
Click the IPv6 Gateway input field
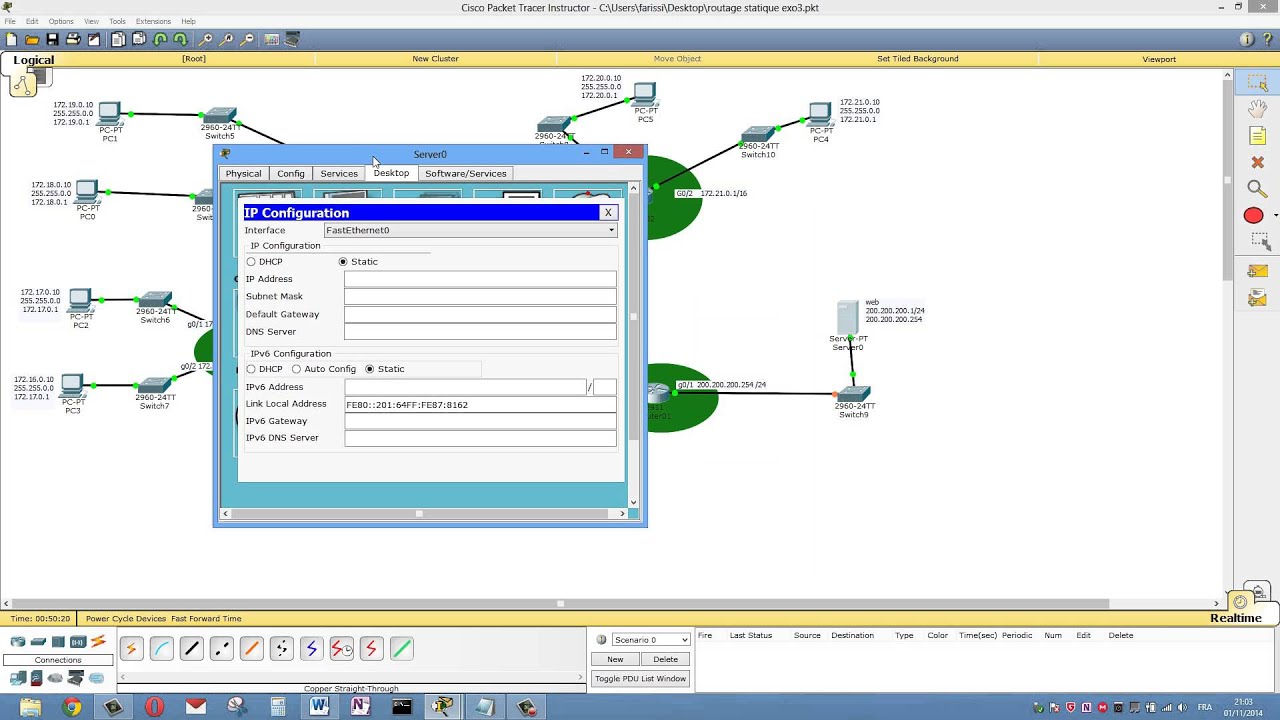pos(480,421)
